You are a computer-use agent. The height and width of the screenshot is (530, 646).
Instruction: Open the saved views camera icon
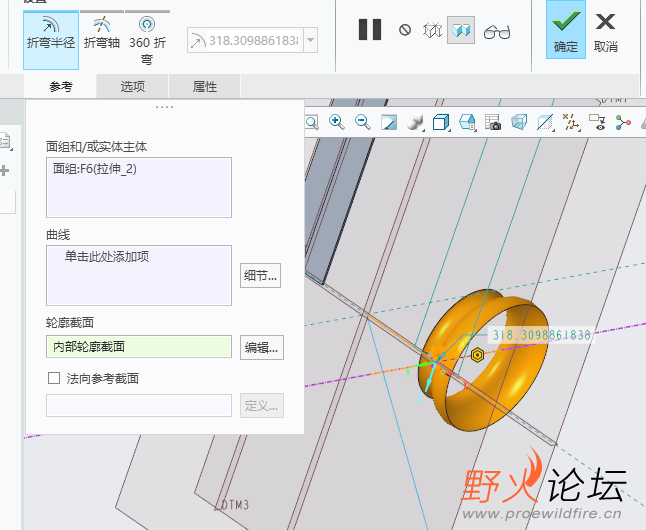pos(493,123)
